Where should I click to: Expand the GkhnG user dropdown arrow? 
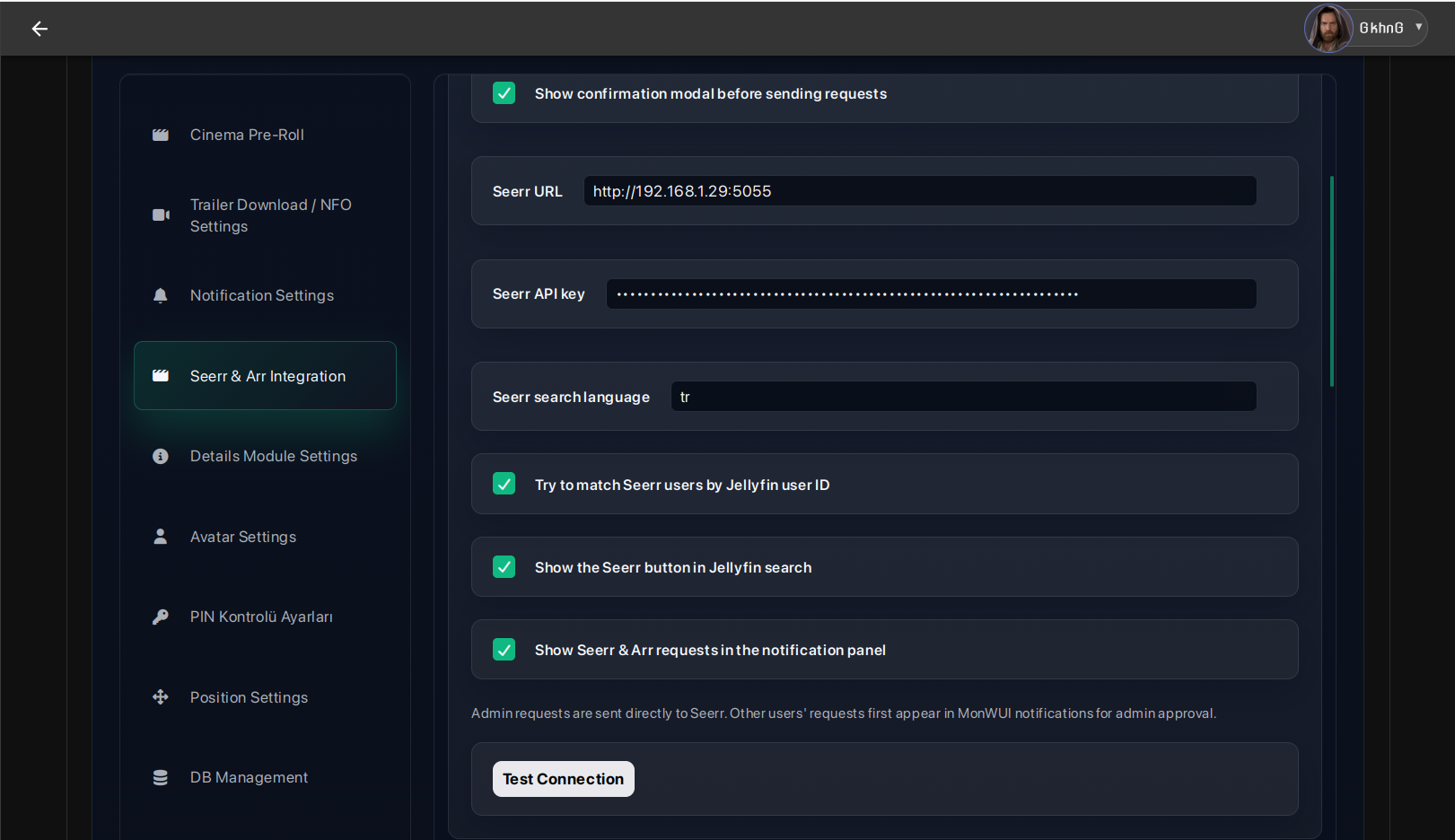pyautogui.click(x=1418, y=27)
